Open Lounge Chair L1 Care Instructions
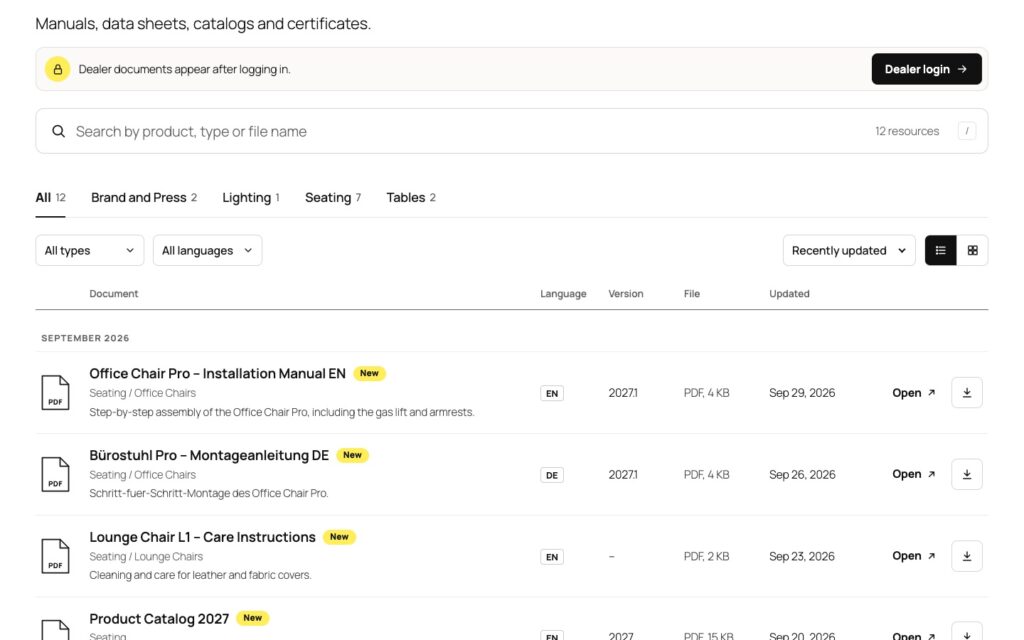The image size is (1024, 640). click(x=914, y=556)
